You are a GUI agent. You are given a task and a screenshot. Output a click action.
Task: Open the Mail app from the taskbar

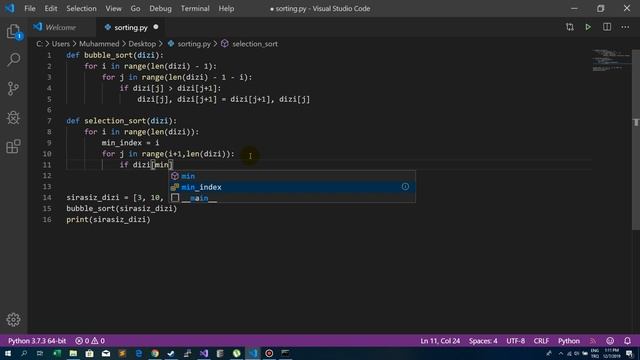(106, 353)
